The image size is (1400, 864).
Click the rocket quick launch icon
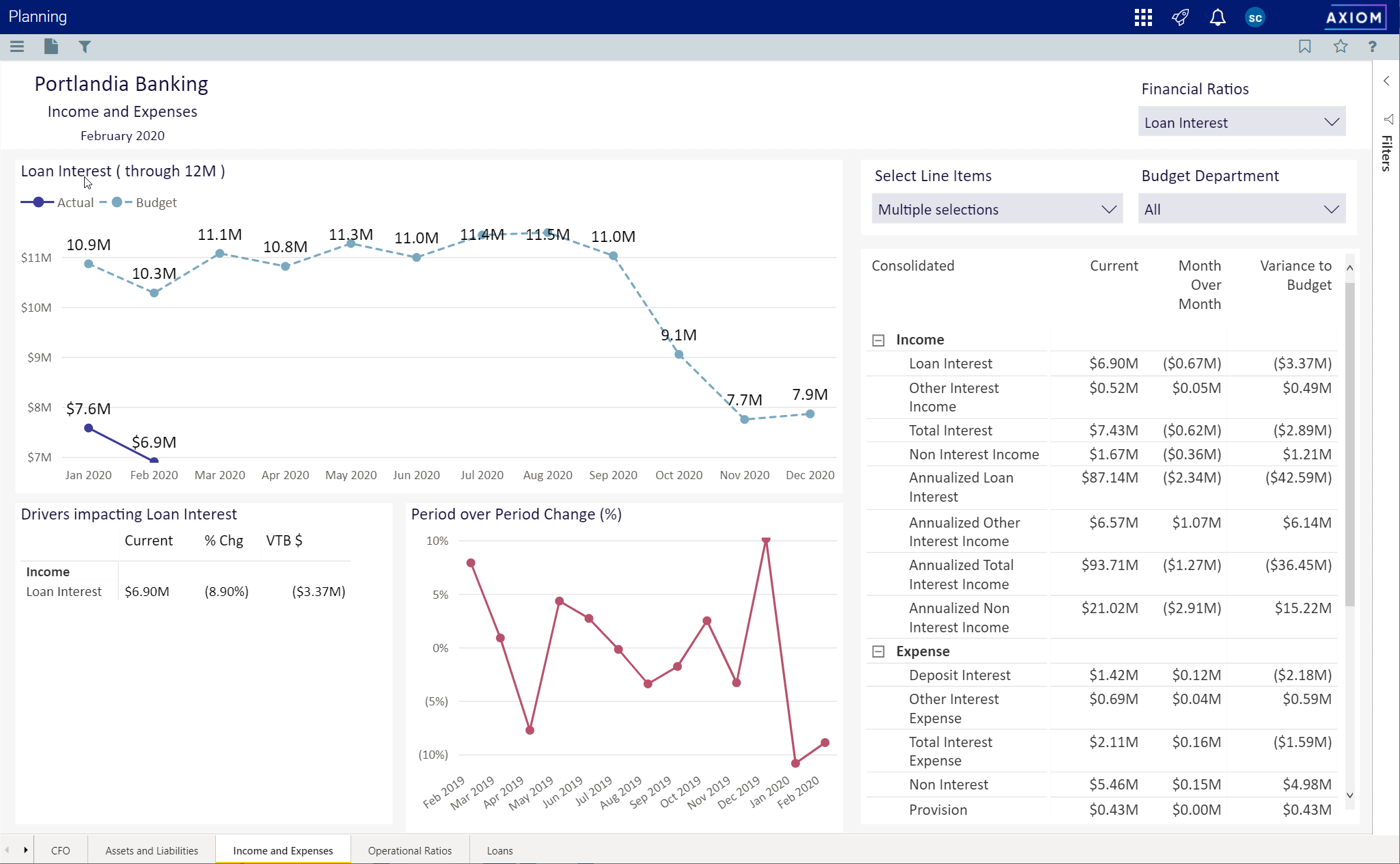point(1181,17)
